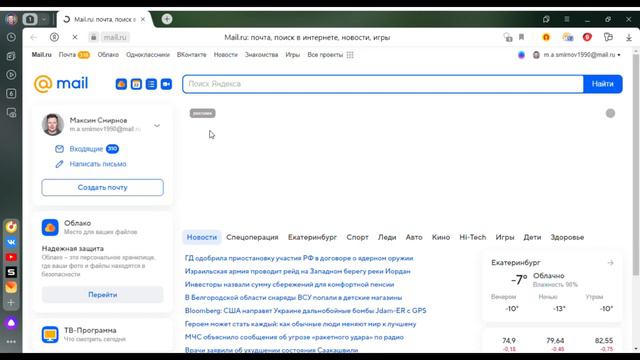Open МЧС объяснило сообщения headline
Viewport: 640px width, 360px height.
point(294,337)
